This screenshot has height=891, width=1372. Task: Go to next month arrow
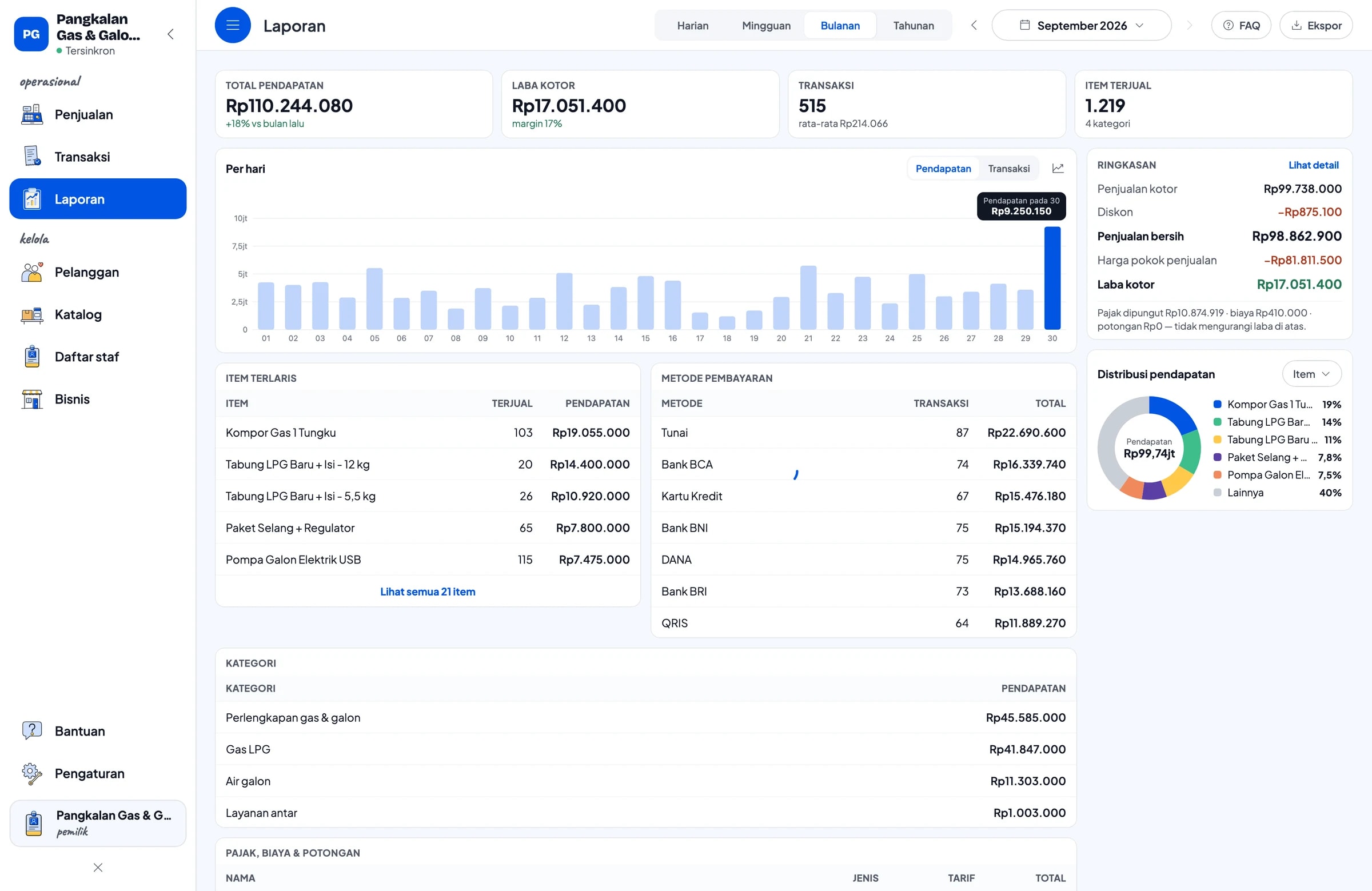point(1189,25)
